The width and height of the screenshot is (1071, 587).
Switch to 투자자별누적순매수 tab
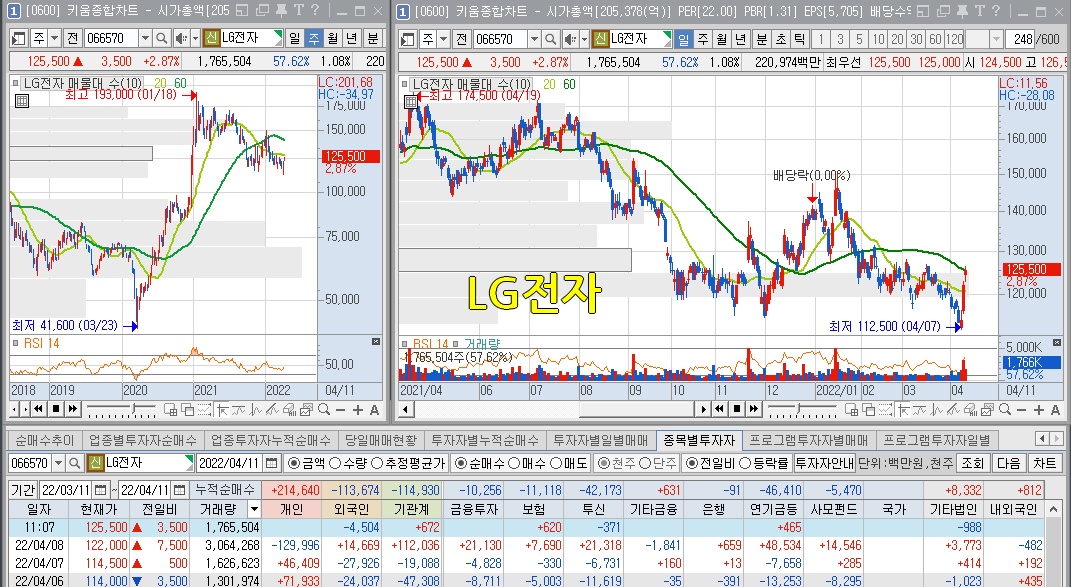(x=485, y=440)
